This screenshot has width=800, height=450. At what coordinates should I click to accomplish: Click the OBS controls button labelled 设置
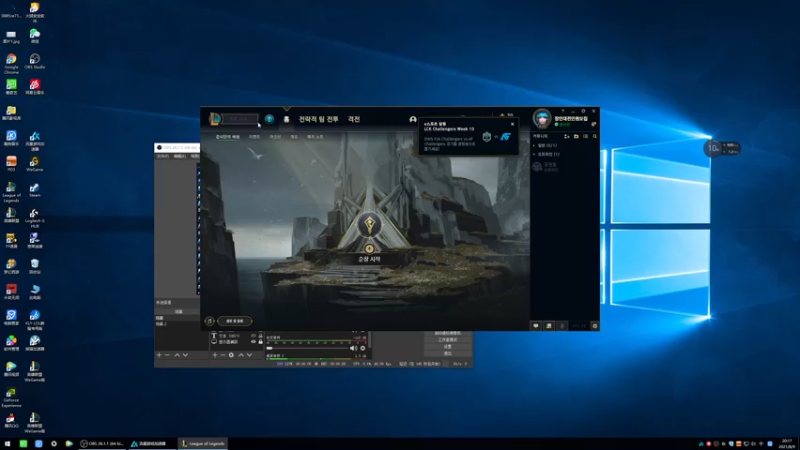(x=447, y=346)
